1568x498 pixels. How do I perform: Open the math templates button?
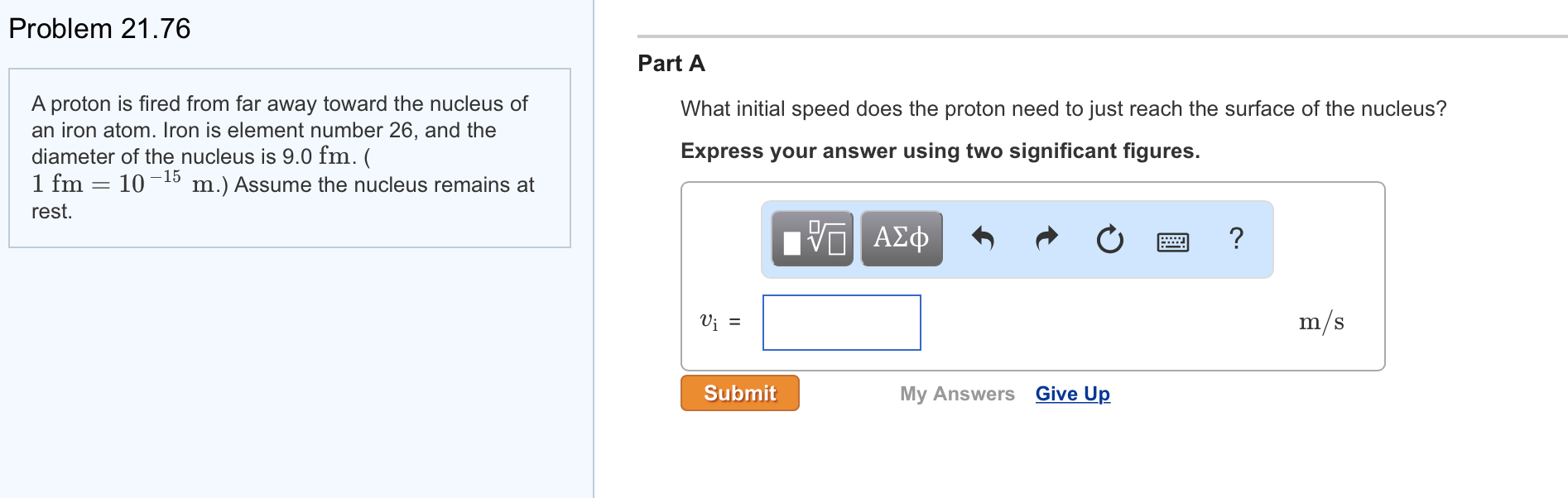[812, 238]
